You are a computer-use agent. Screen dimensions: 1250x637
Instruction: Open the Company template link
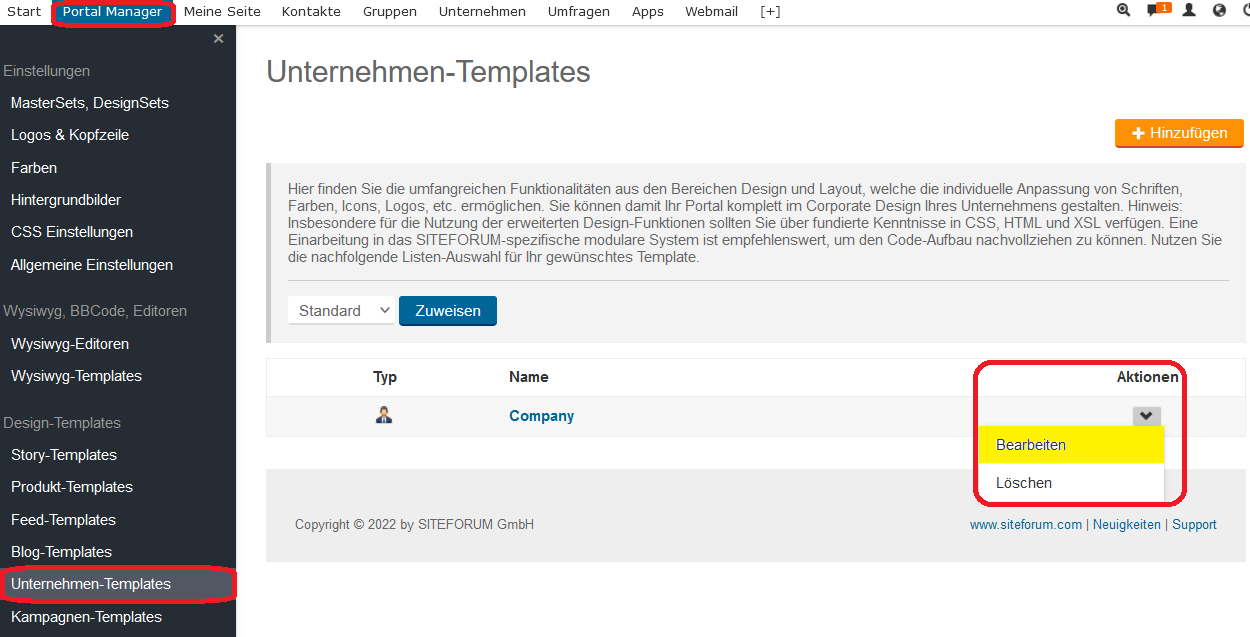click(x=541, y=416)
